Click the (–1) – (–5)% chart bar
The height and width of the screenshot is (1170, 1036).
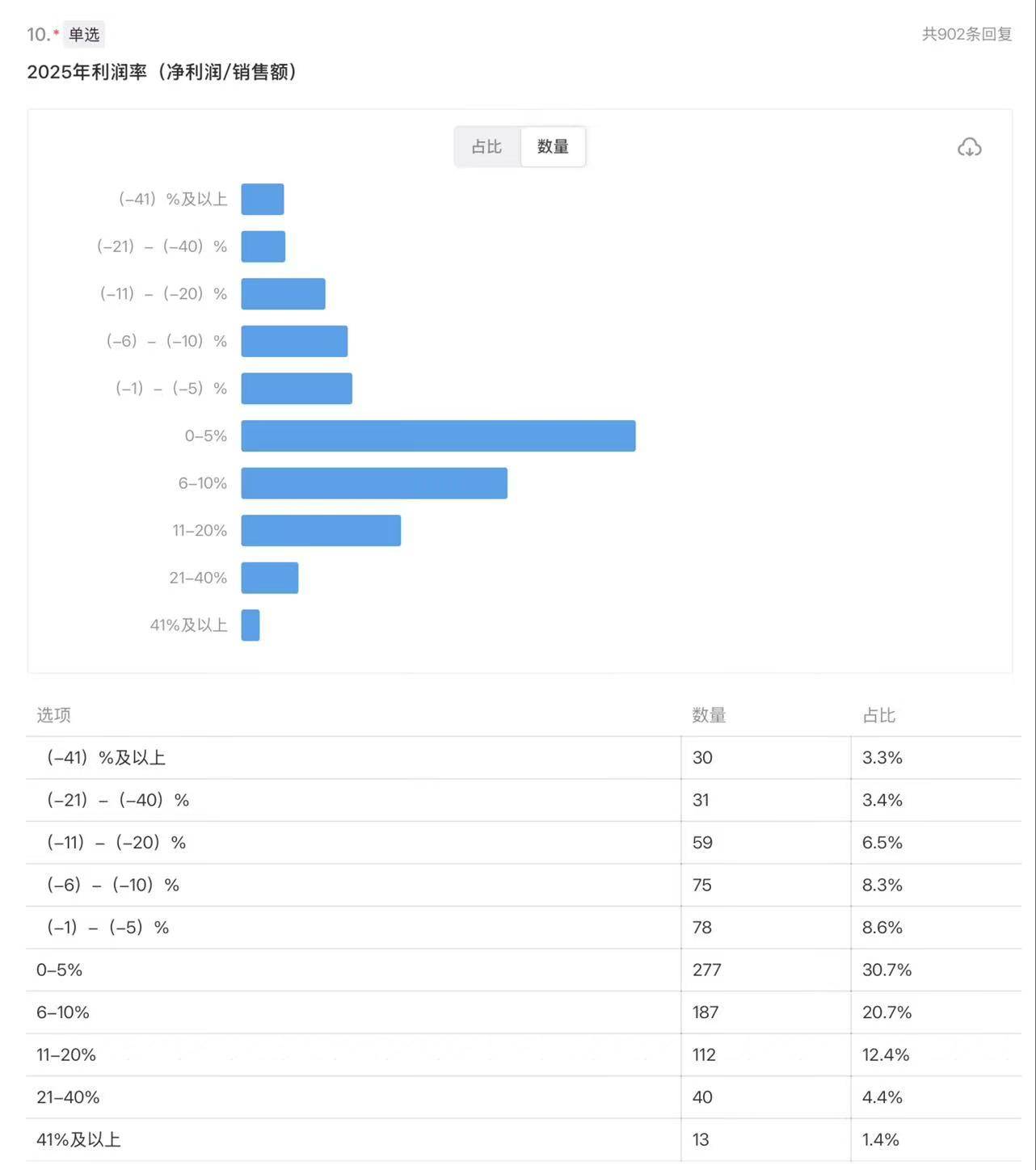(297, 389)
